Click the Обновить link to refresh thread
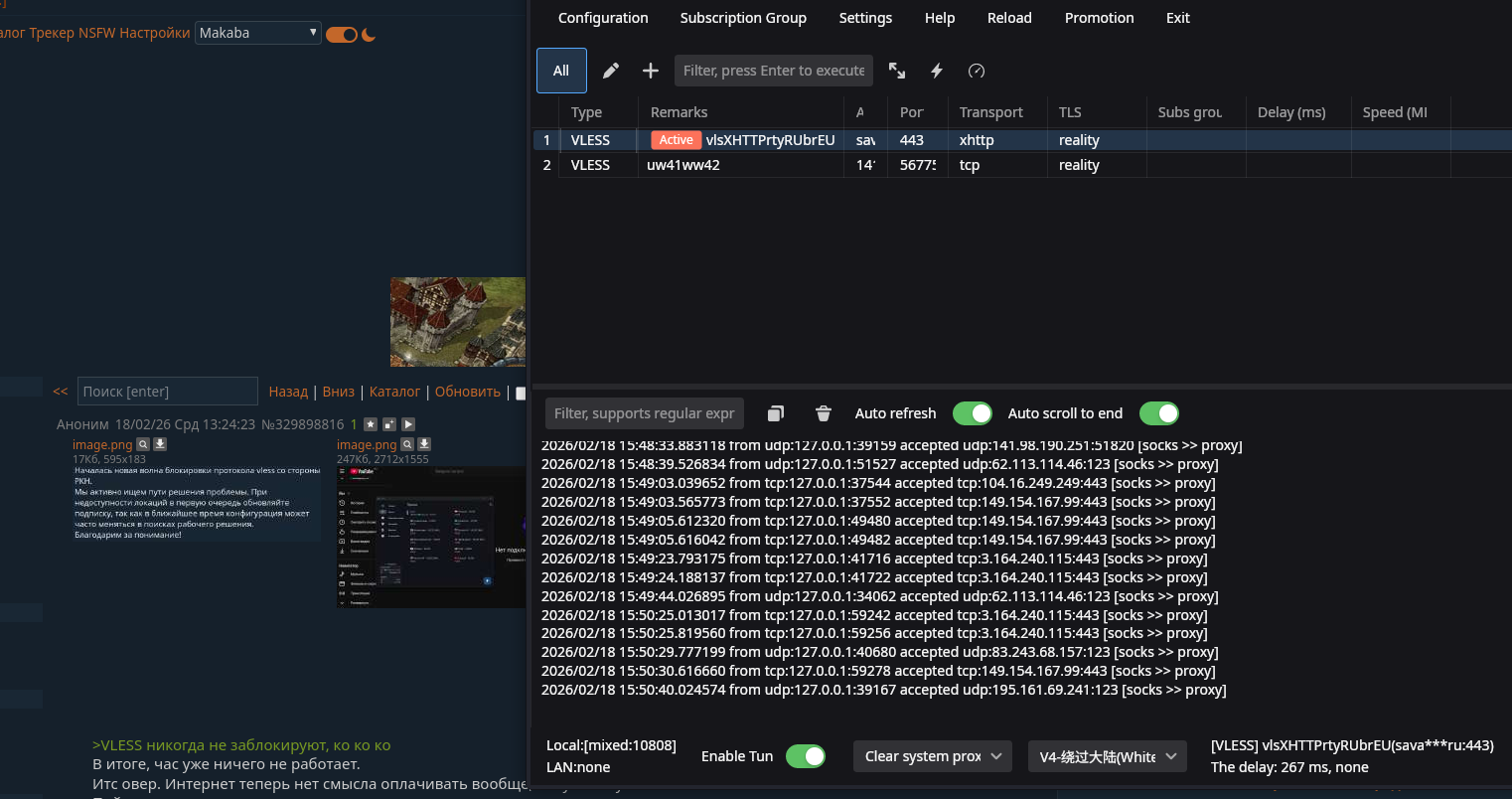Image resolution: width=1512 pixels, height=799 pixels. point(468,392)
